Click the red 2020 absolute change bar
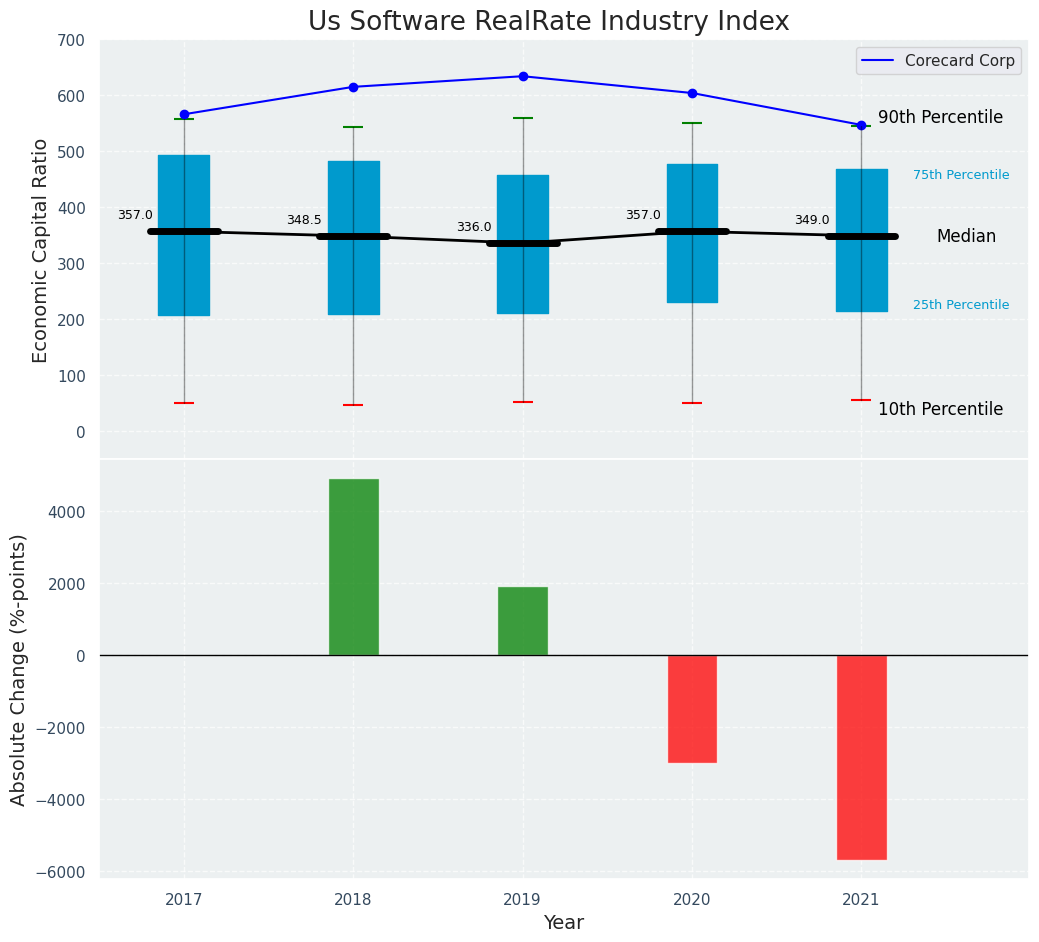The height and width of the screenshot is (942, 1039). [692, 709]
